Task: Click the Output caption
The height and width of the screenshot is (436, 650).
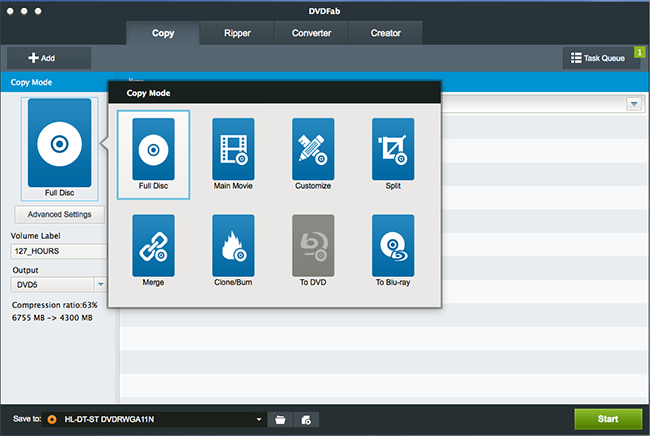Action: tap(25, 270)
